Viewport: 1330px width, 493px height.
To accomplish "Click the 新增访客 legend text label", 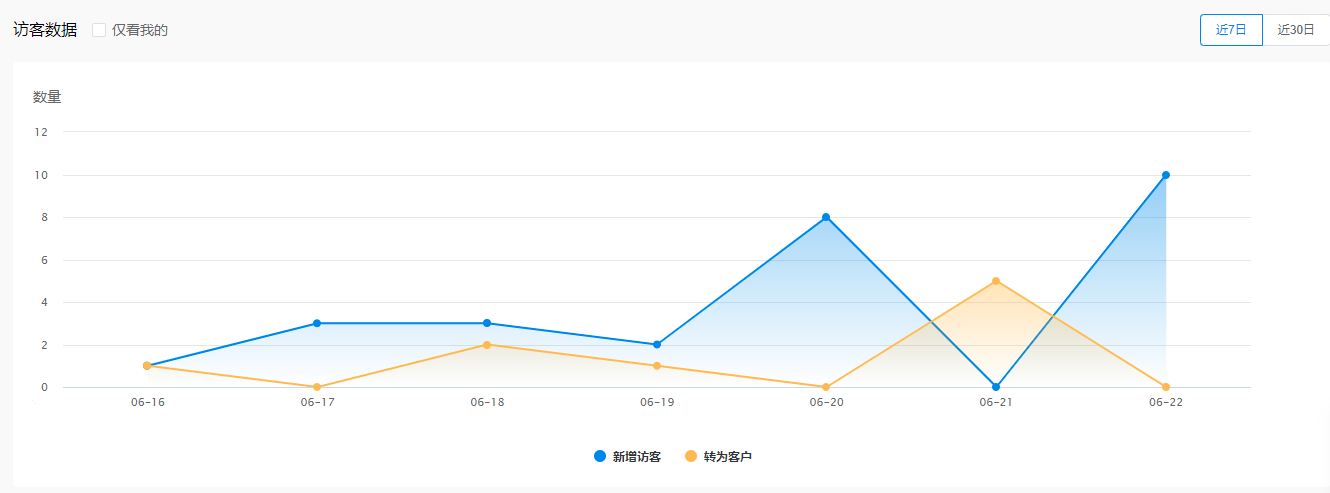I will point(637,457).
